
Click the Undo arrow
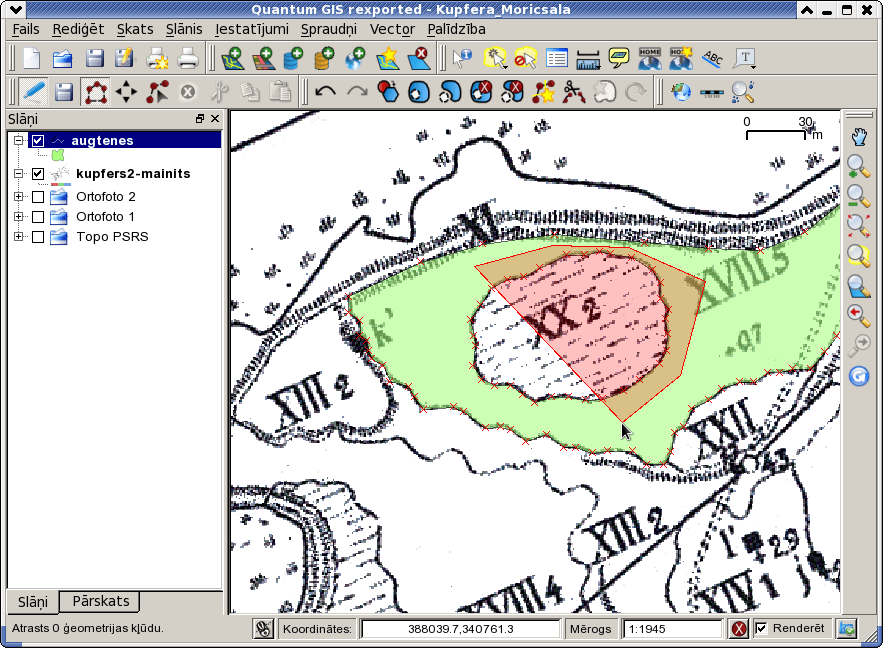pos(325,91)
